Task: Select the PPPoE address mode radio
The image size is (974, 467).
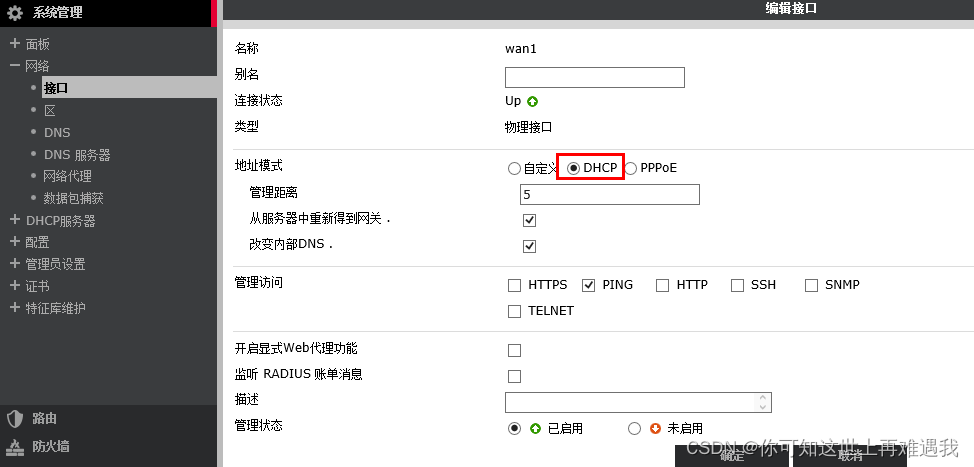Action: tap(630, 168)
